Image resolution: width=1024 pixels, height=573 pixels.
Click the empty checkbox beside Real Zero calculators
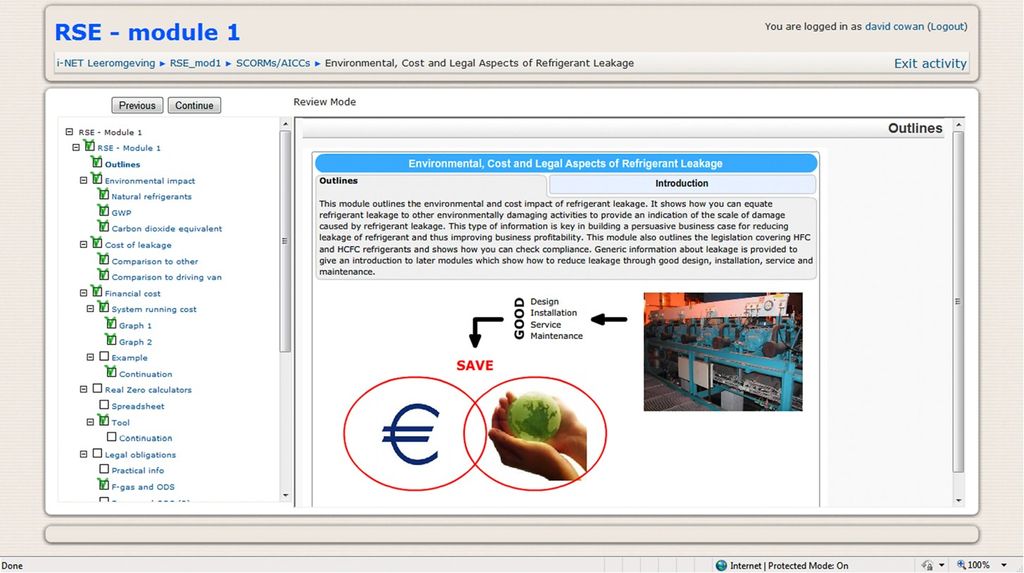tap(97, 389)
